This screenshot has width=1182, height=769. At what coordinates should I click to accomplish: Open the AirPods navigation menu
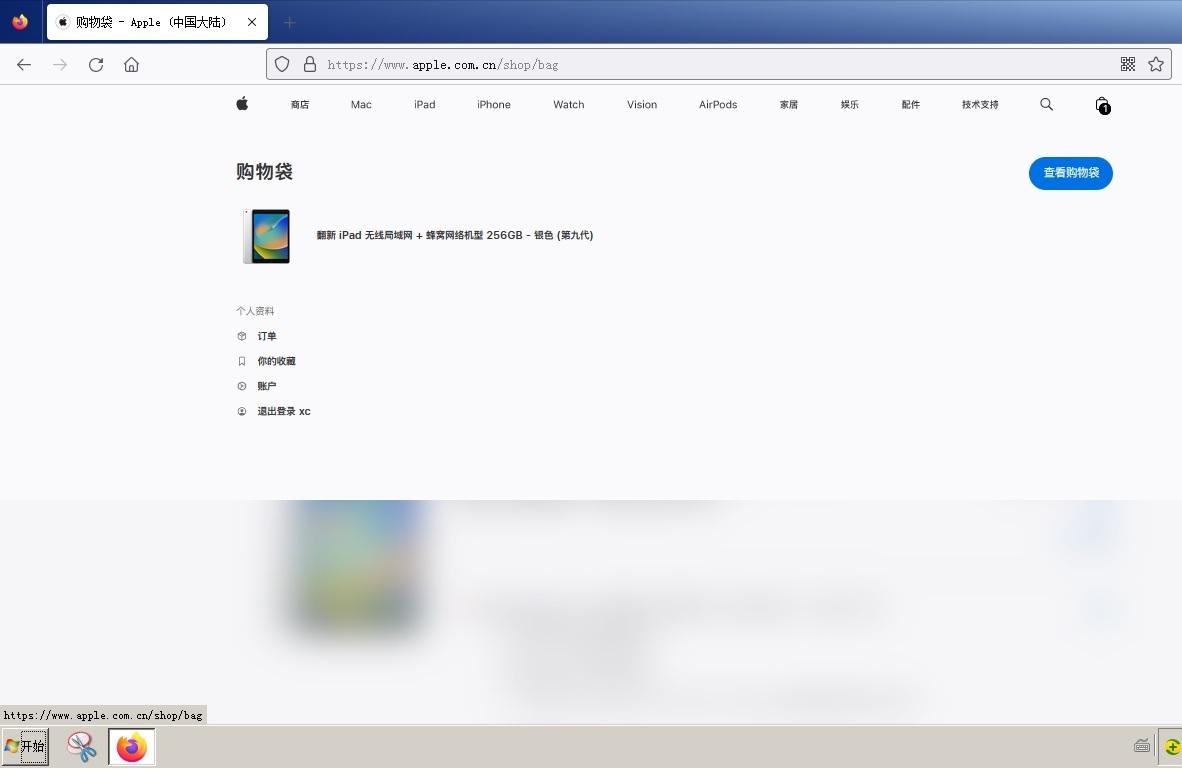(x=718, y=105)
